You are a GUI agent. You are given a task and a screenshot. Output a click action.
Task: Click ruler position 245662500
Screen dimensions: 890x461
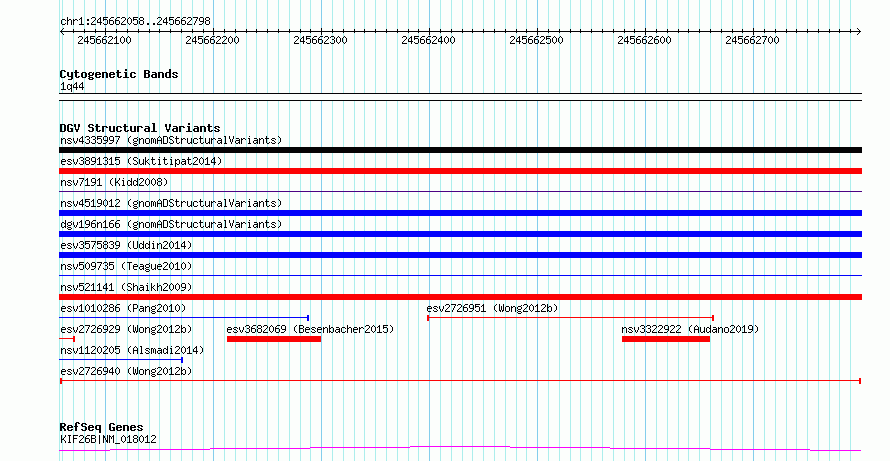click(x=536, y=40)
